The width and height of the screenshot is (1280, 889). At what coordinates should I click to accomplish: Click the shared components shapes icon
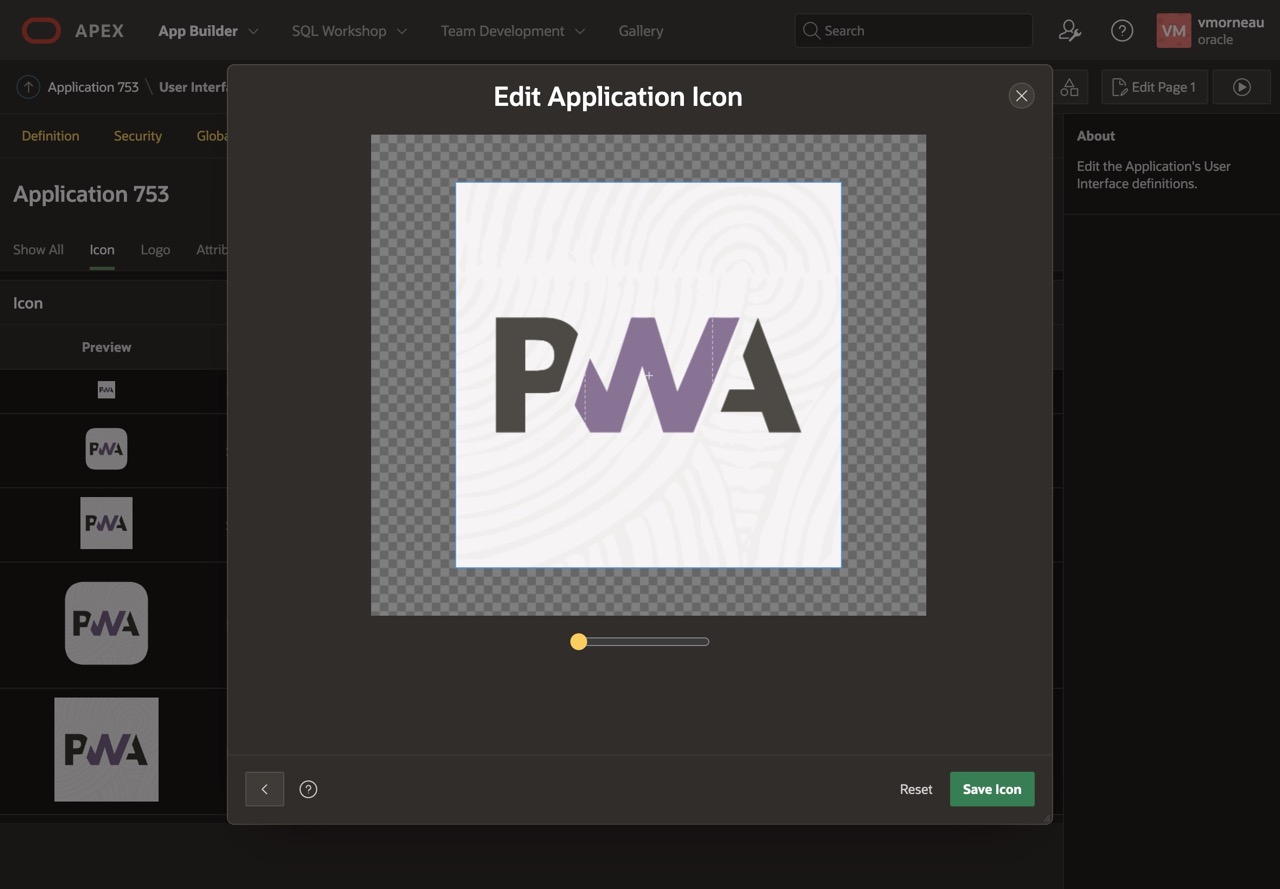tap(1069, 87)
